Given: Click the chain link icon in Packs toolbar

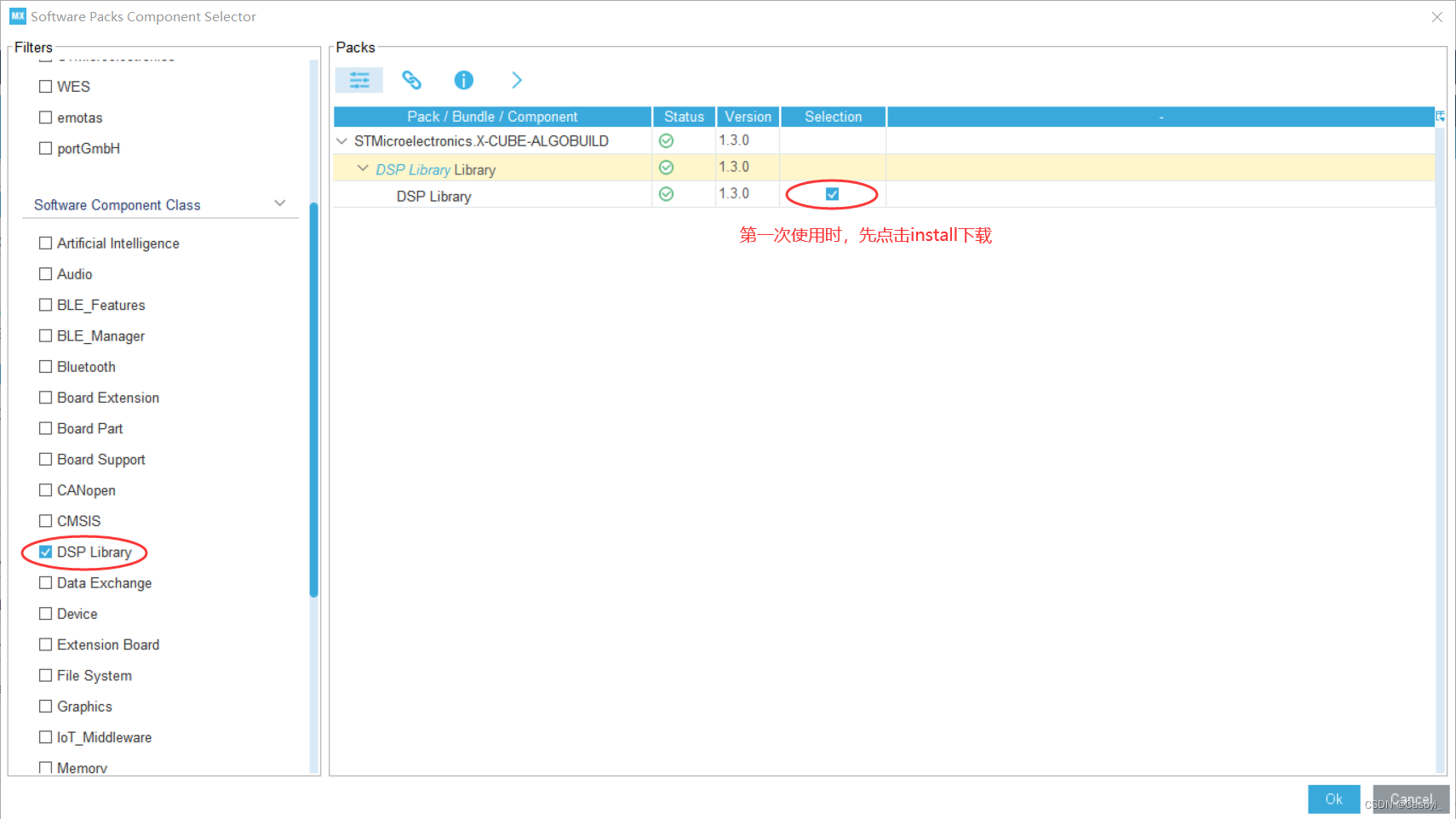Looking at the screenshot, I should pyautogui.click(x=412, y=80).
